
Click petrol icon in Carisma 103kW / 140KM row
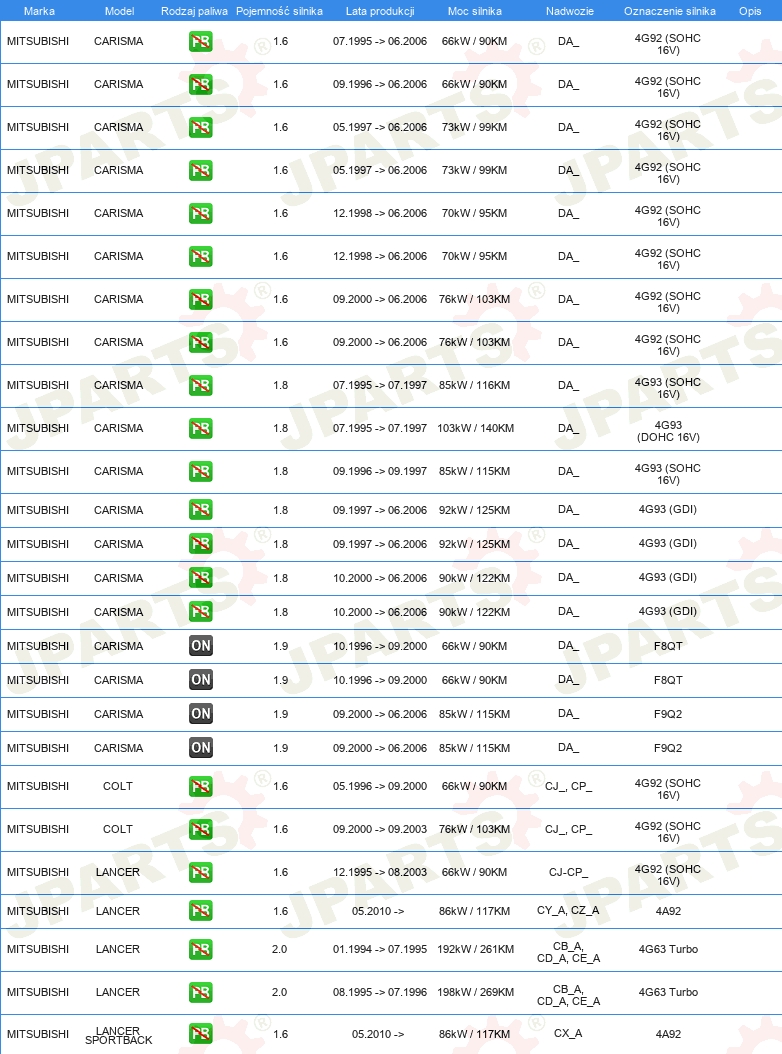click(x=200, y=429)
